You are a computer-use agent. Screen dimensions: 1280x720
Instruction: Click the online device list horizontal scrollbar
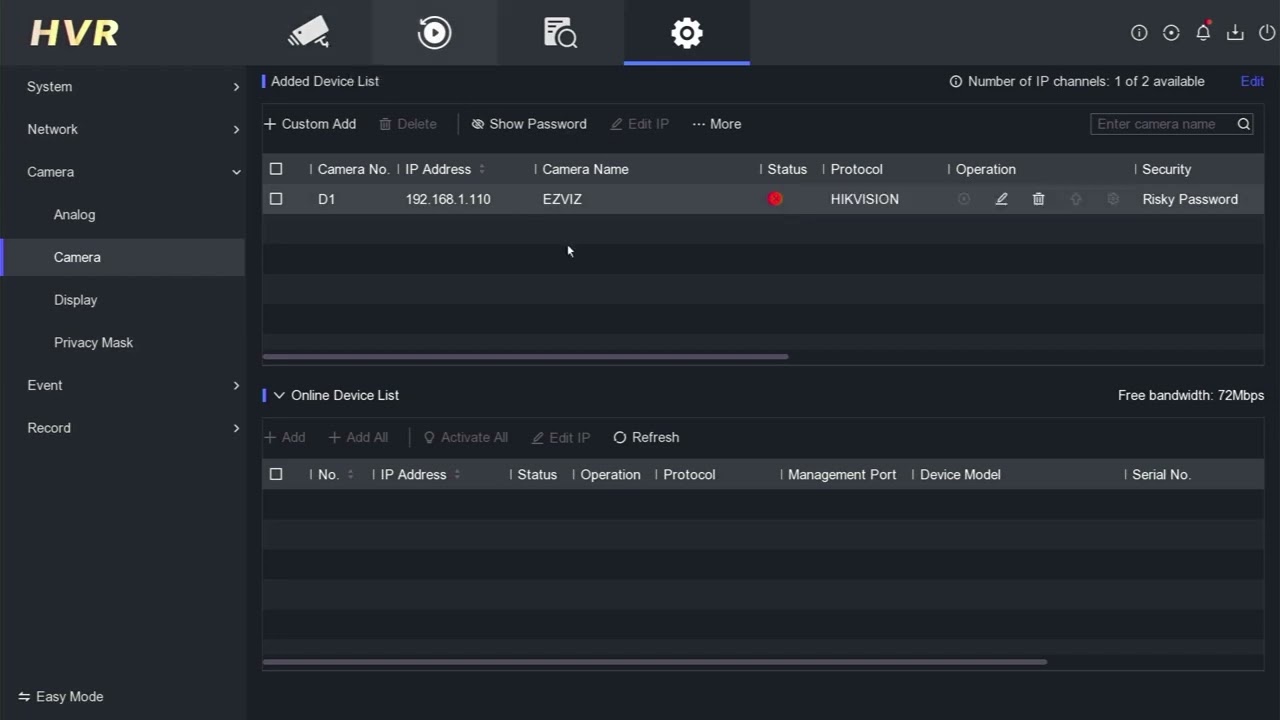click(x=654, y=662)
